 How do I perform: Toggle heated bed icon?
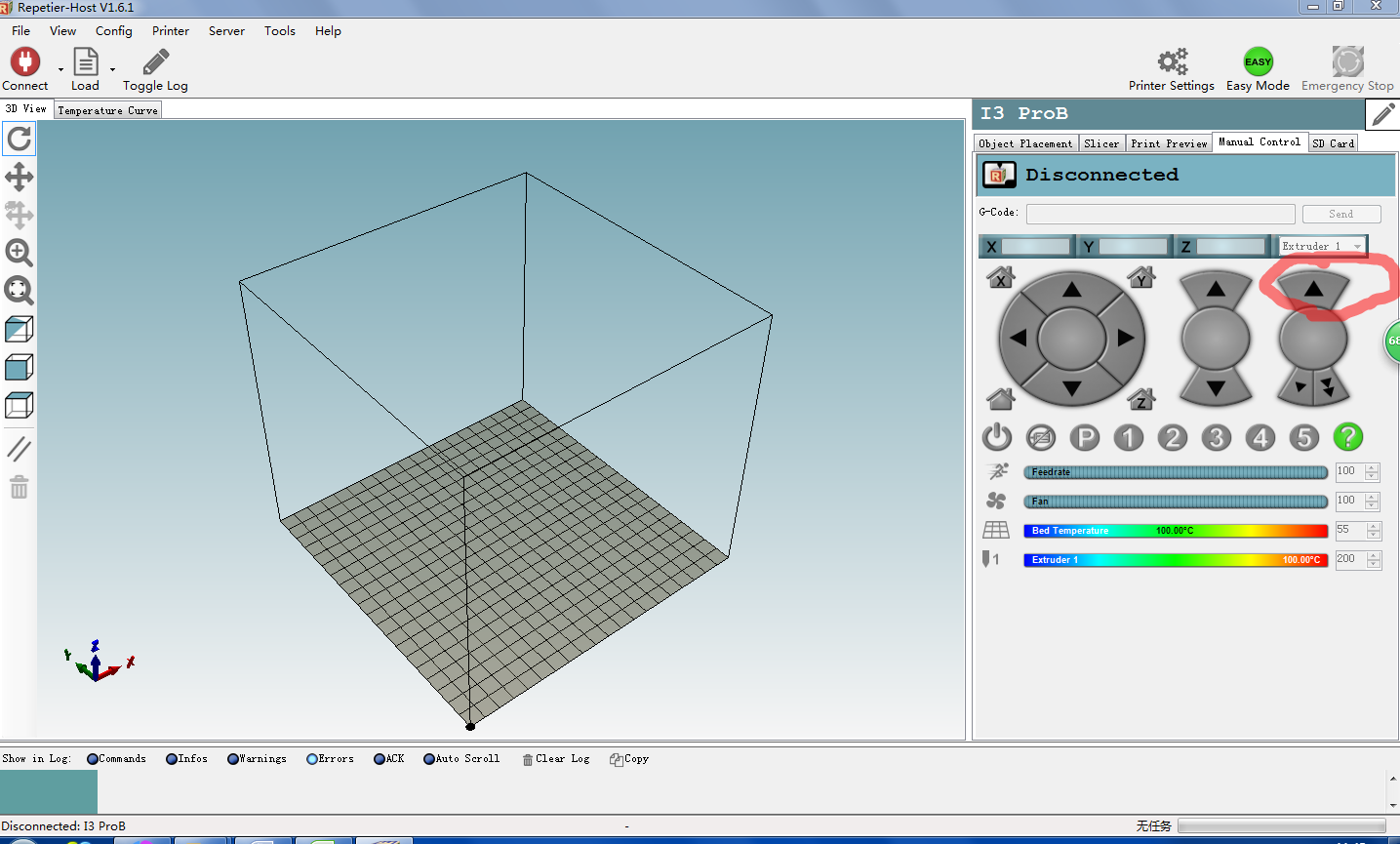(996, 530)
